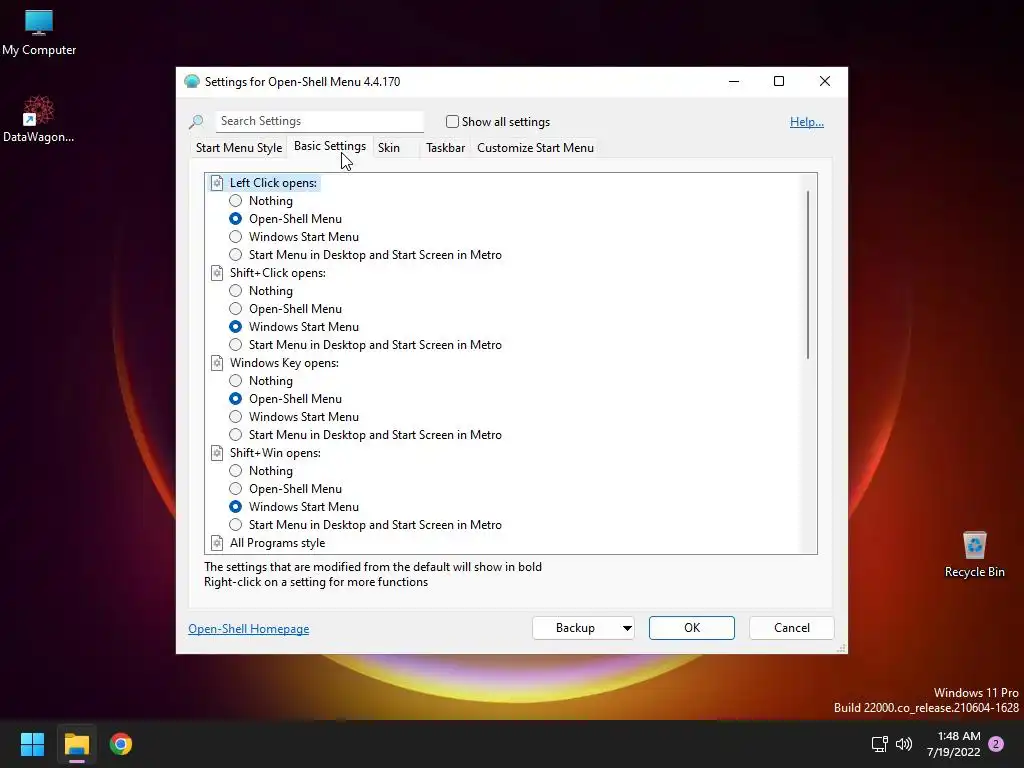The image size is (1024, 768).
Task: Enable the Show all settings checkbox
Action: [x=452, y=121]
